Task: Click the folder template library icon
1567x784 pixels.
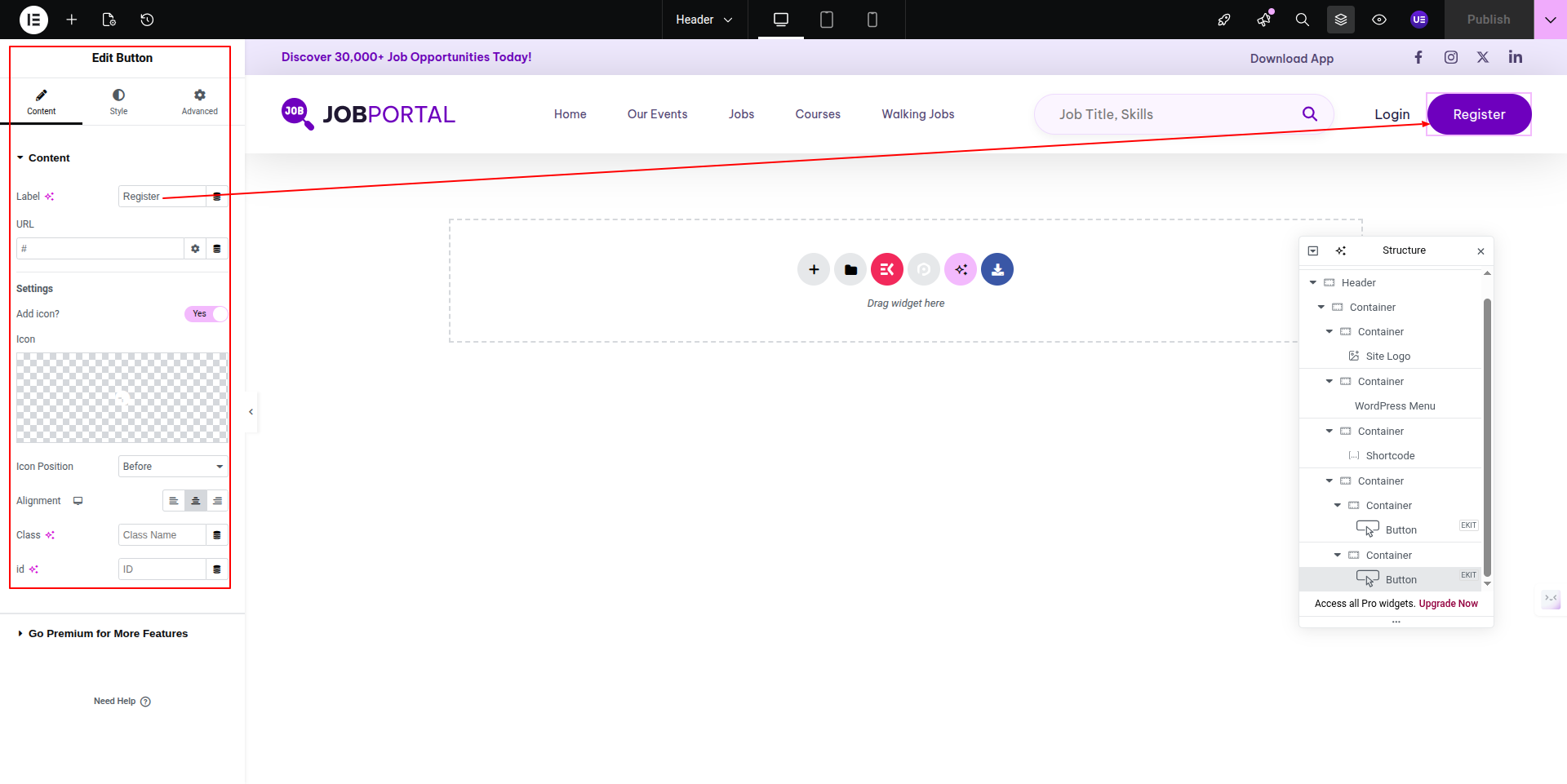Action: click(850, 269)
